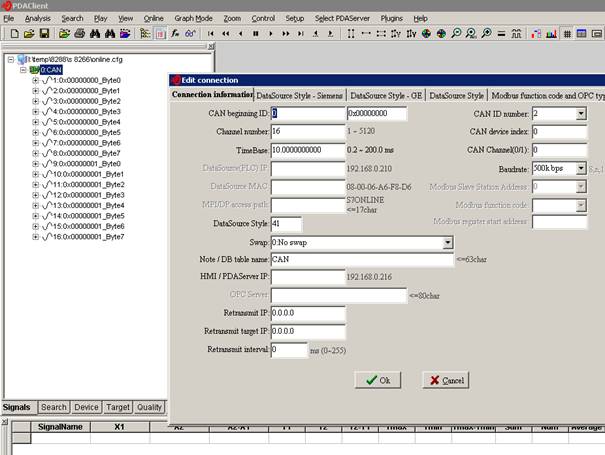Collapse the 0:CAN tree node
The height and width of the screenshot is (455, 605).
coord(22,70)
